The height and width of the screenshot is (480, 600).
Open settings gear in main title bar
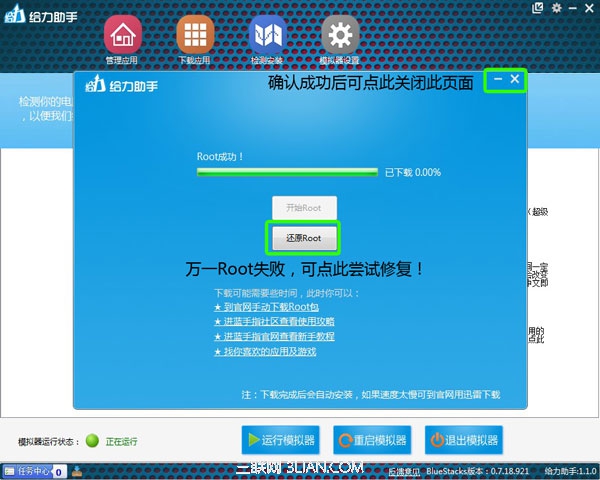tap(557, 8)
